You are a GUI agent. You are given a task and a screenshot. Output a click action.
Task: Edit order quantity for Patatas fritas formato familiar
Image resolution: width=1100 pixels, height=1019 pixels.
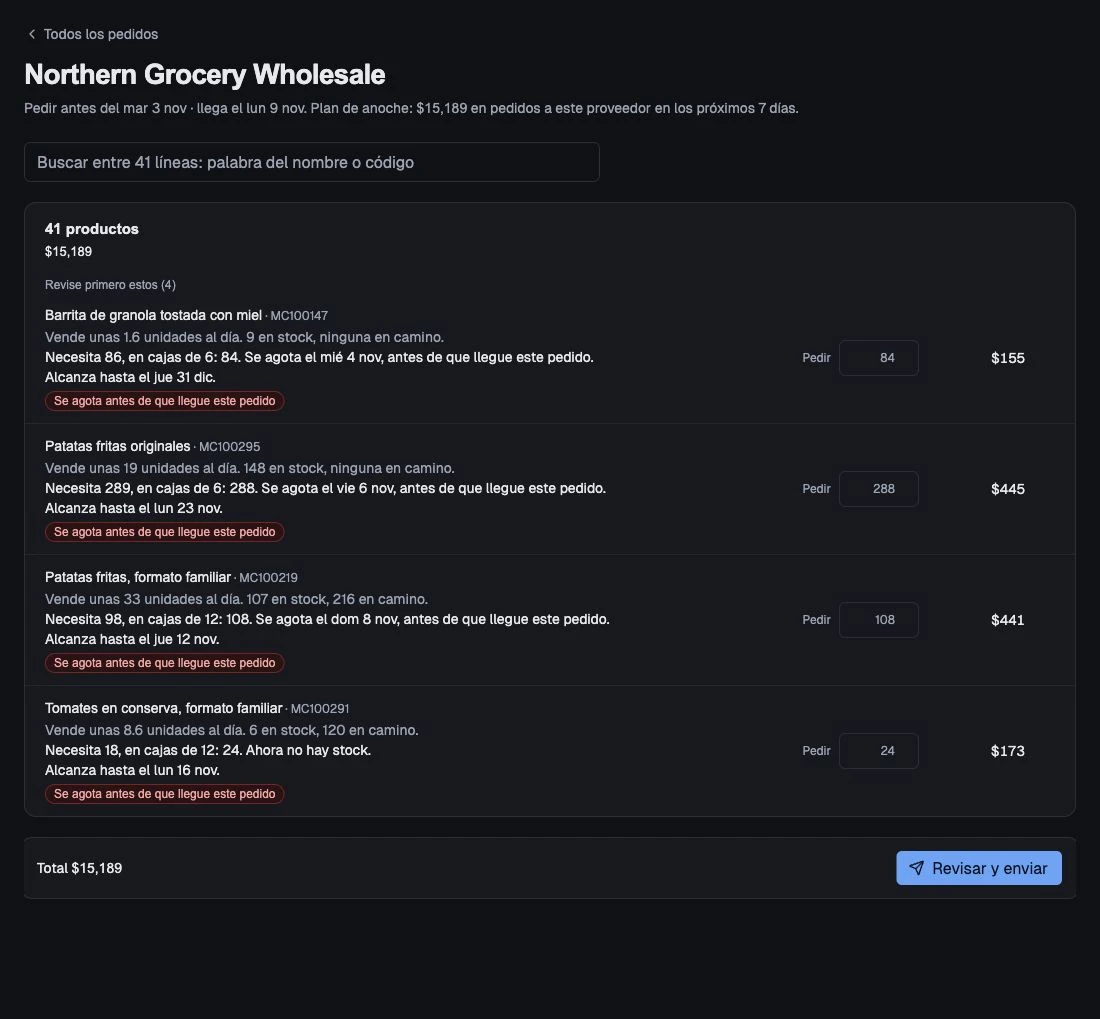click(878, 620)
